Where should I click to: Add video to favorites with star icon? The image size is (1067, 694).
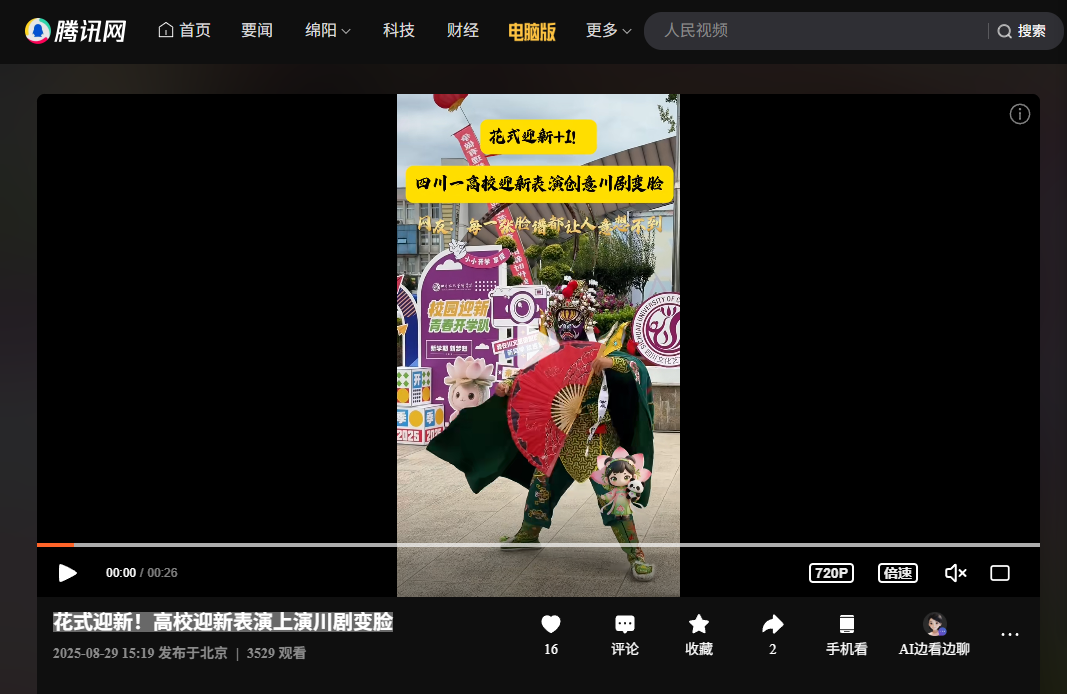699,625
